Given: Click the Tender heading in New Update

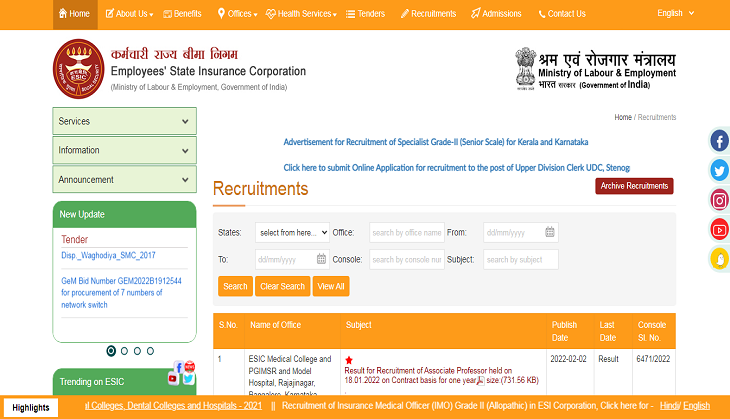Looking at the screenshot, I should 74,239.
